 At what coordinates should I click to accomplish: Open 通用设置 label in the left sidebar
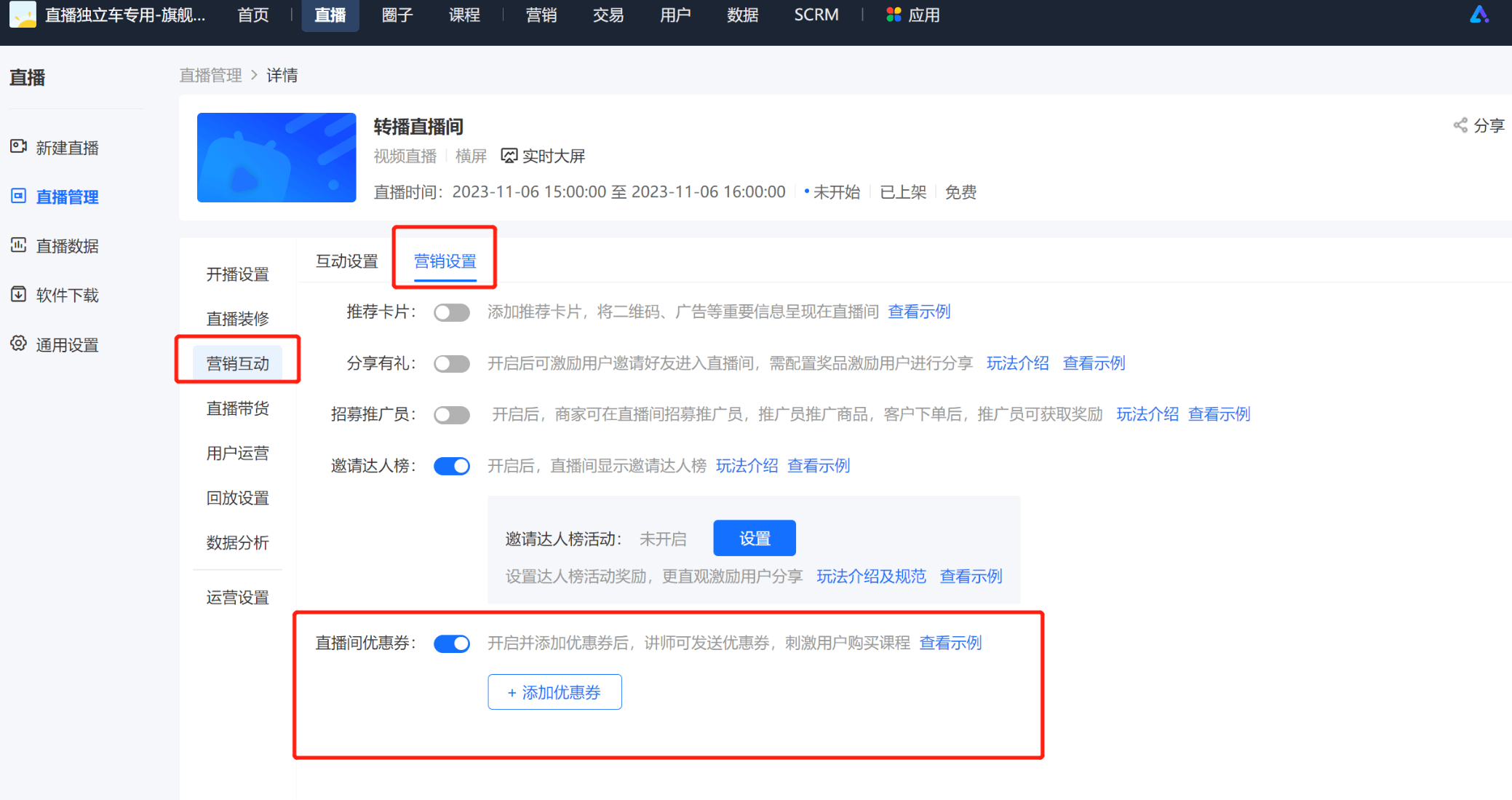pos(68,345)
